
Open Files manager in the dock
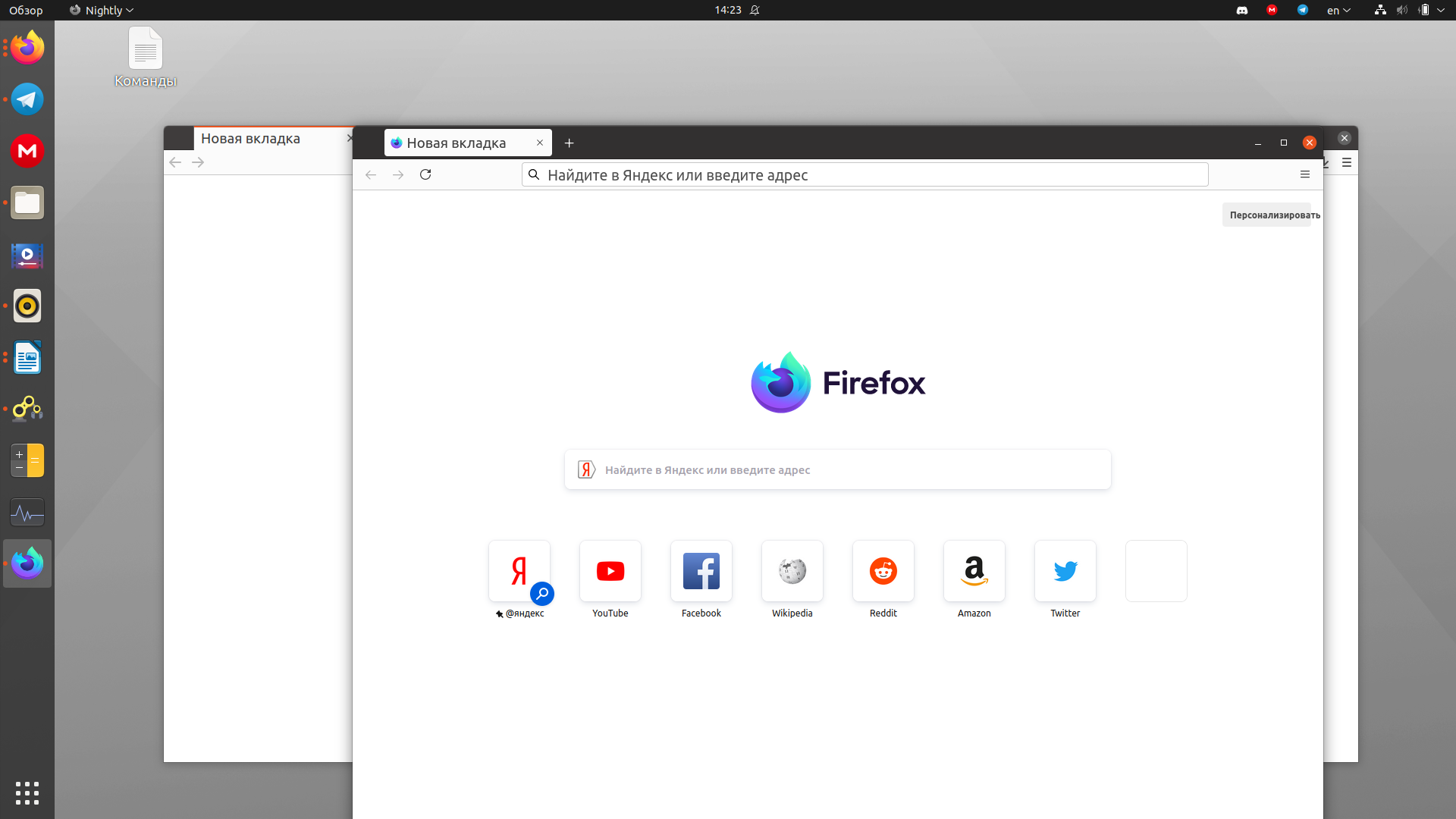(27, 202)
